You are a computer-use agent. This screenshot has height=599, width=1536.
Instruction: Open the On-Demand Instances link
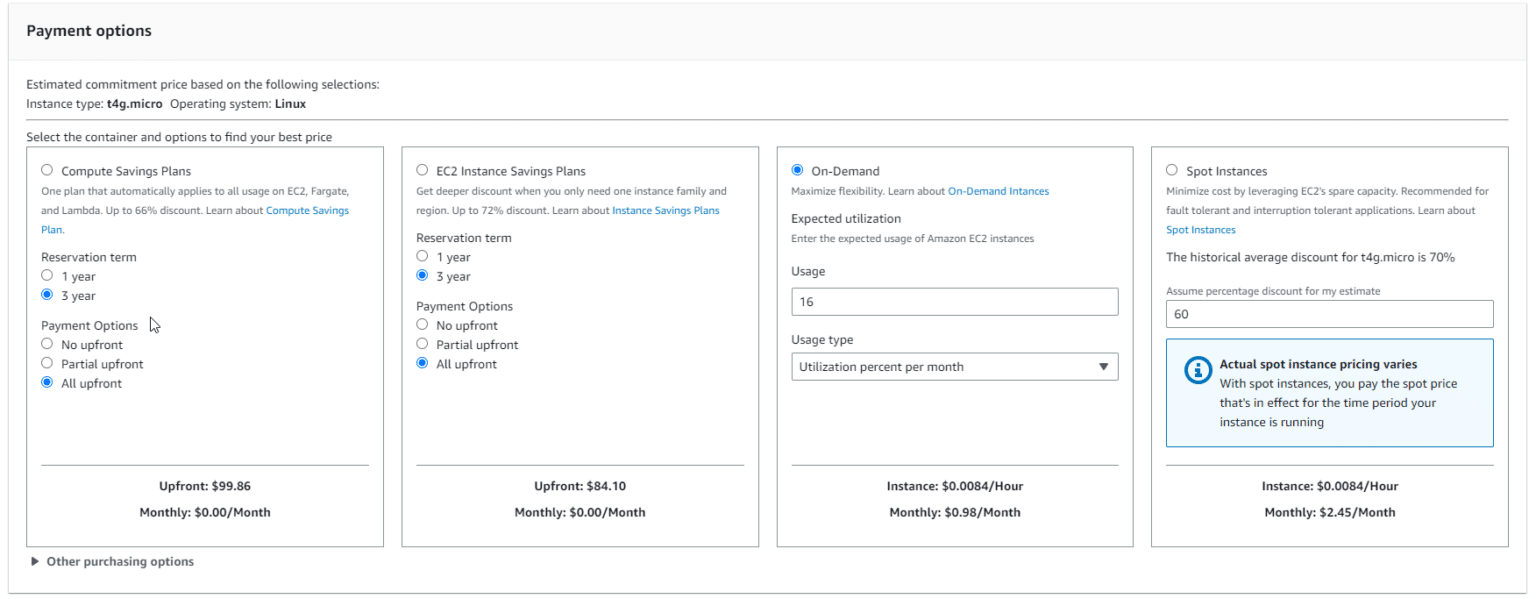[998, 191]
